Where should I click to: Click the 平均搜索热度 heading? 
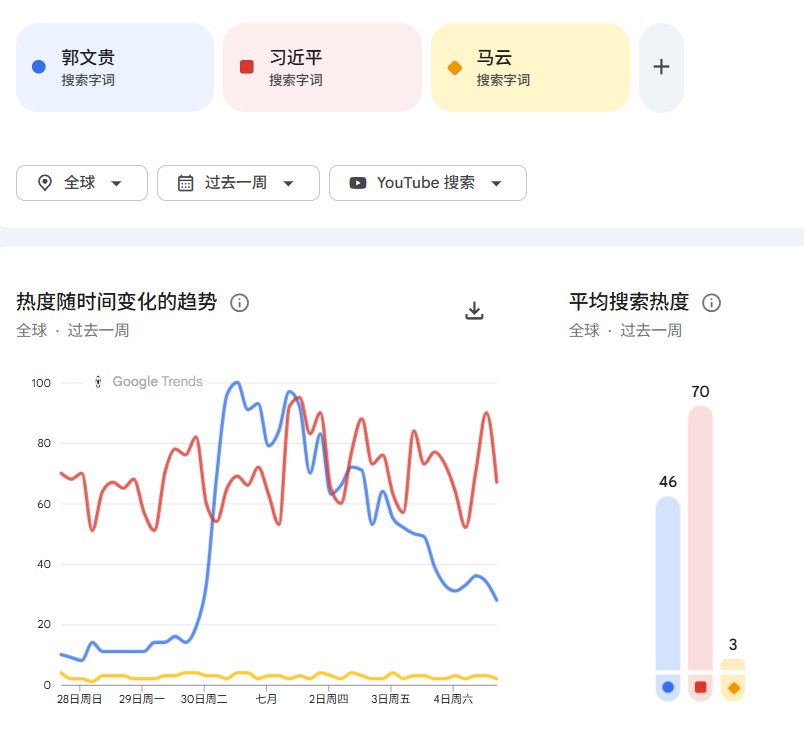[x=629, y=302]
